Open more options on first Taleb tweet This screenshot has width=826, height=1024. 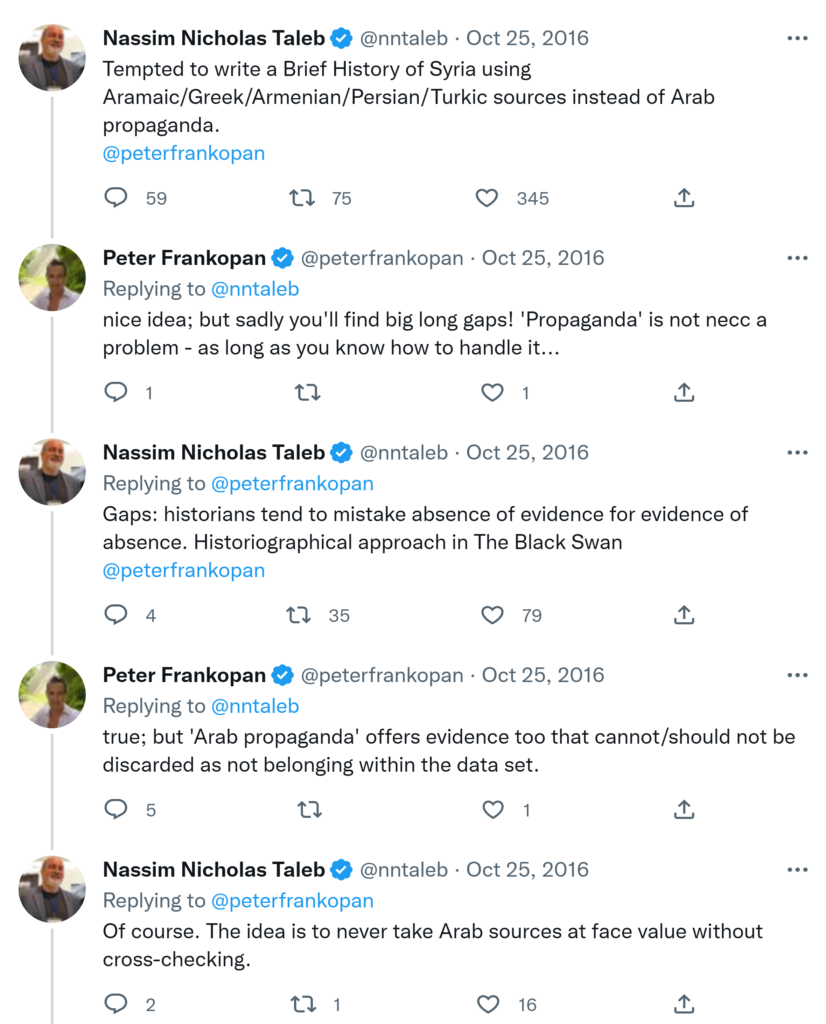pos(796,38)
